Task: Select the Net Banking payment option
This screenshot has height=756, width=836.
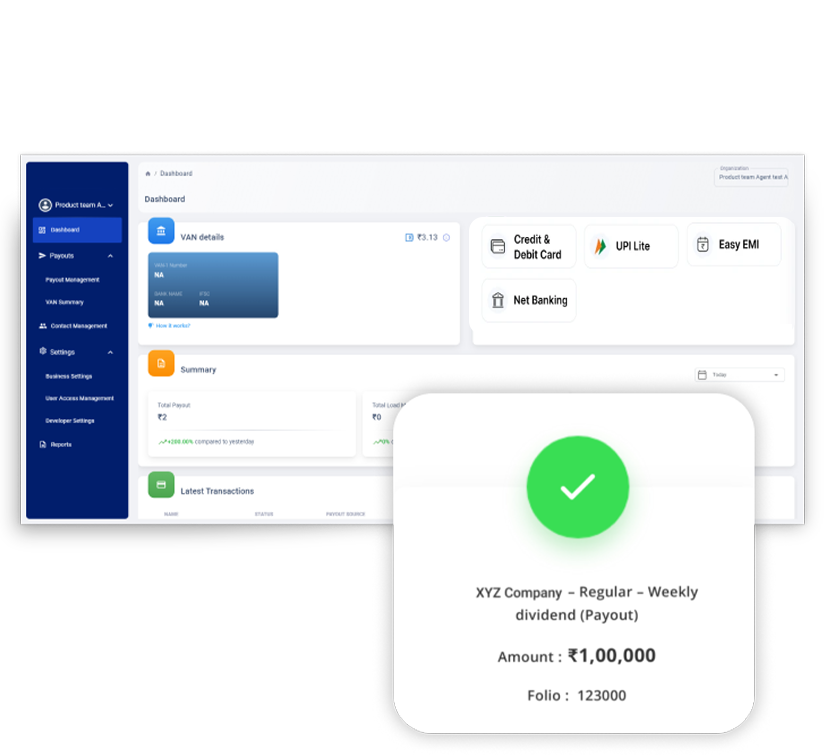Action: tap(528, 300)
